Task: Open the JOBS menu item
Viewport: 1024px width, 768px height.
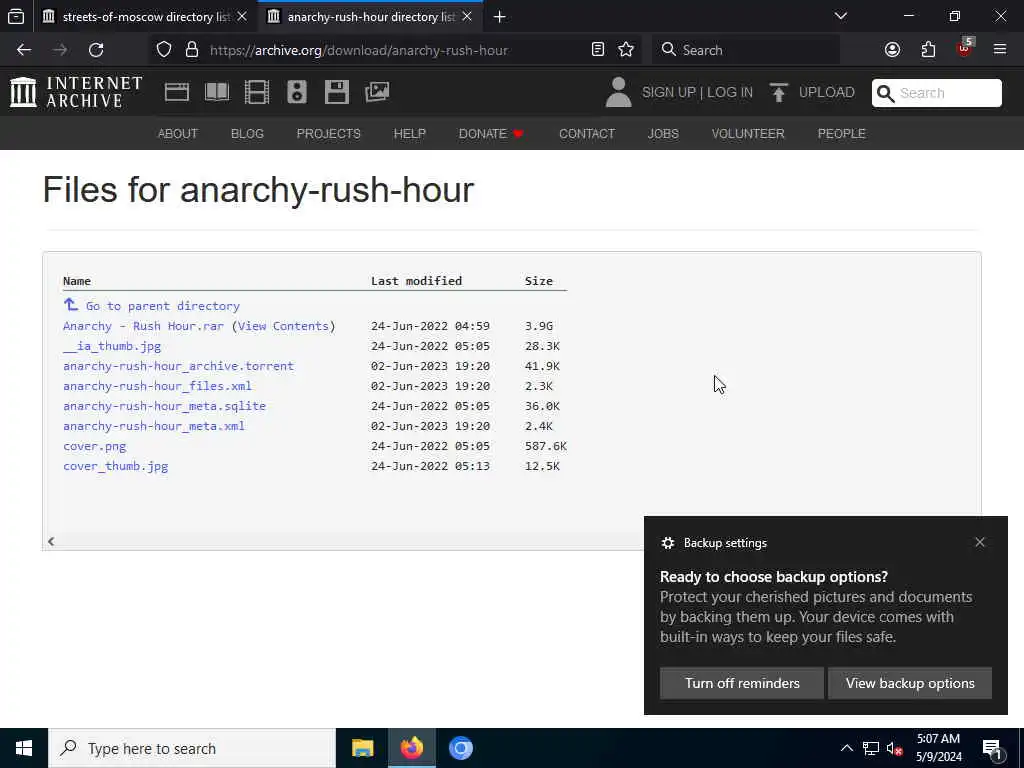Action: tap(663, 134)
